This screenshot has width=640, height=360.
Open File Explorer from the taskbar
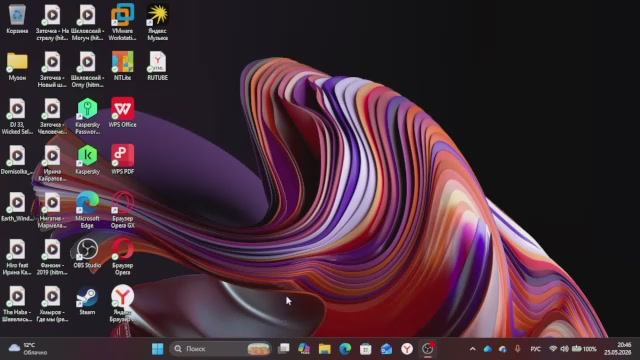pyautogui.click(x=325, y=349)
